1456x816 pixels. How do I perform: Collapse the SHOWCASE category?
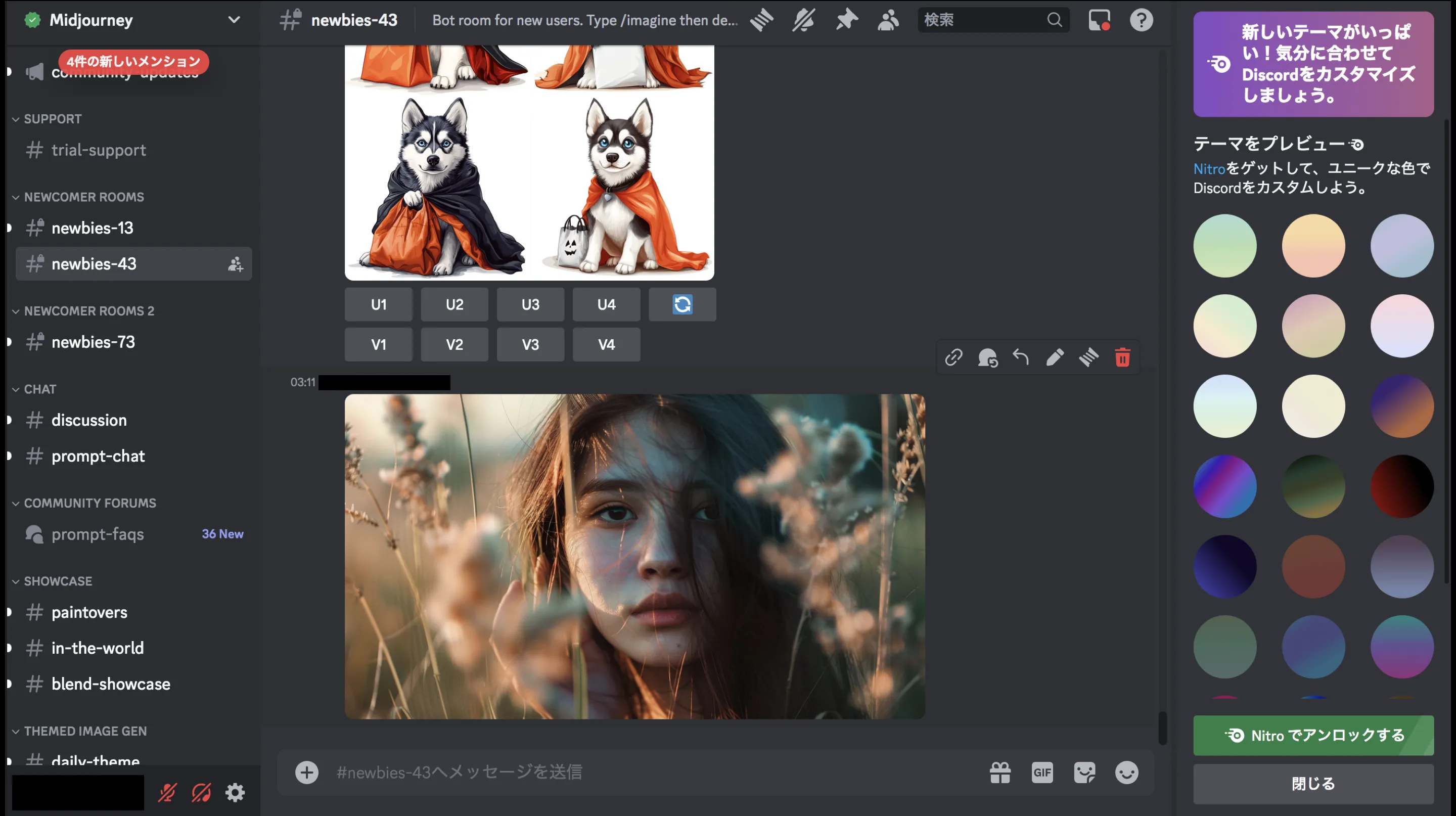click(52, 581)
